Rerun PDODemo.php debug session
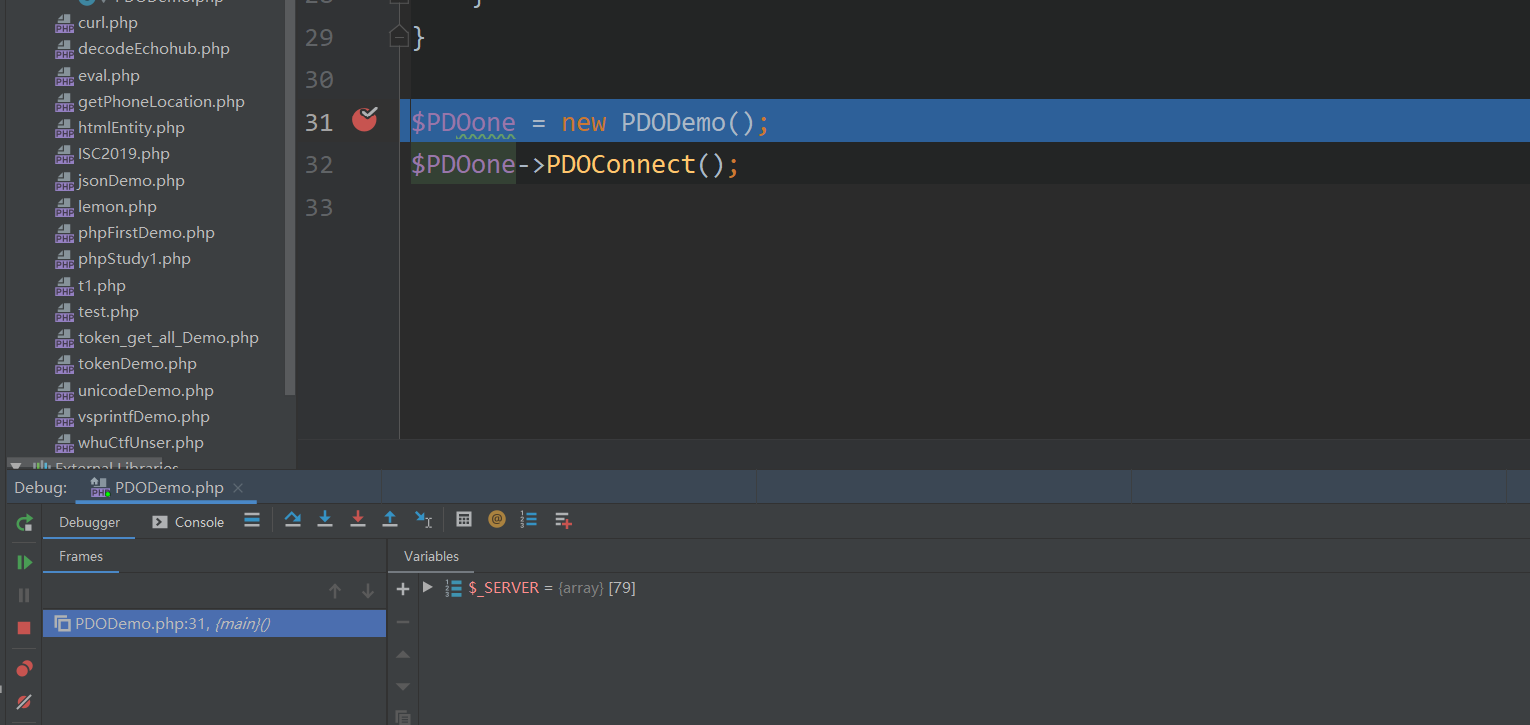 24,523
